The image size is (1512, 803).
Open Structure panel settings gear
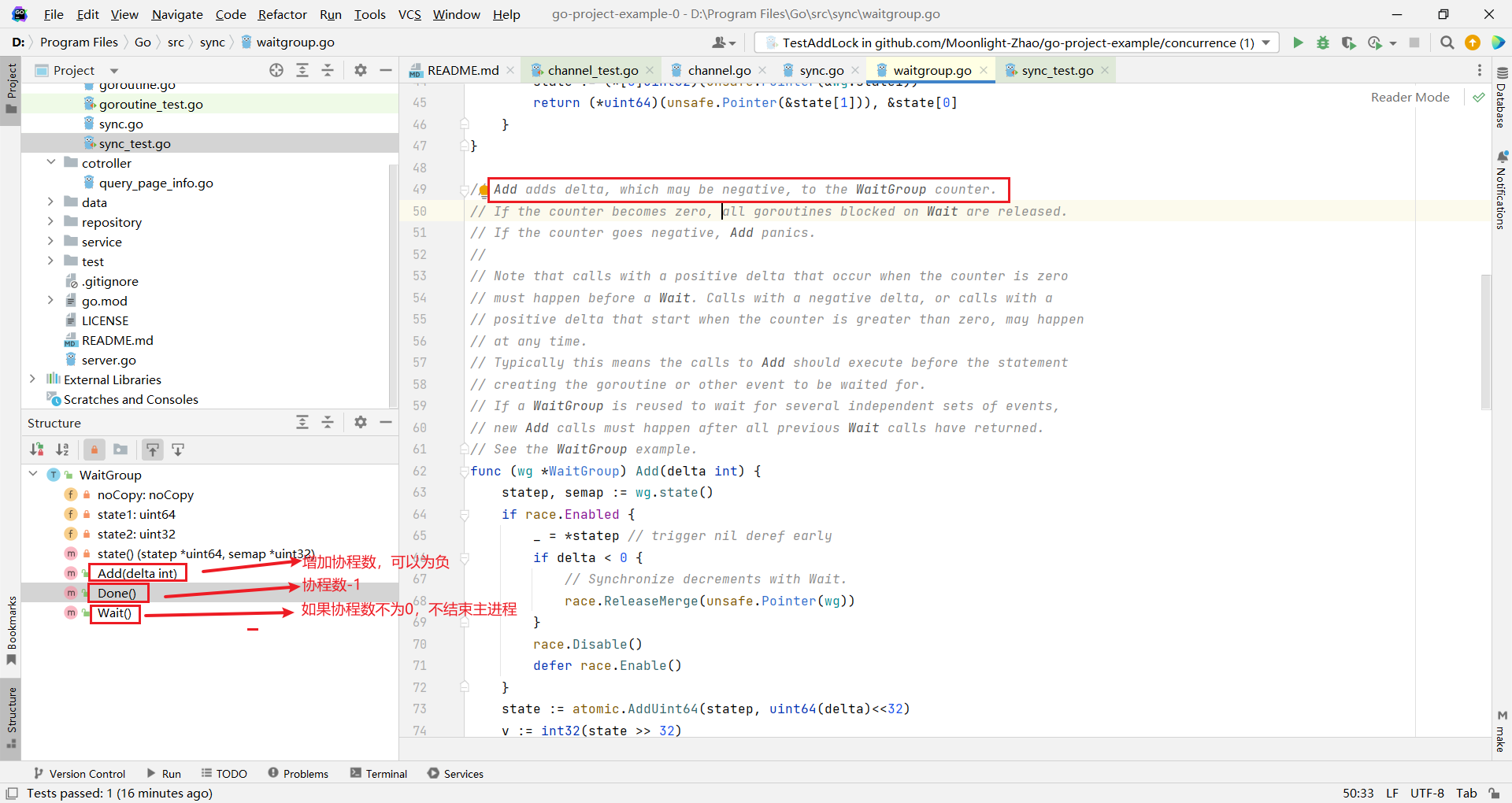(x=361, y=423)
